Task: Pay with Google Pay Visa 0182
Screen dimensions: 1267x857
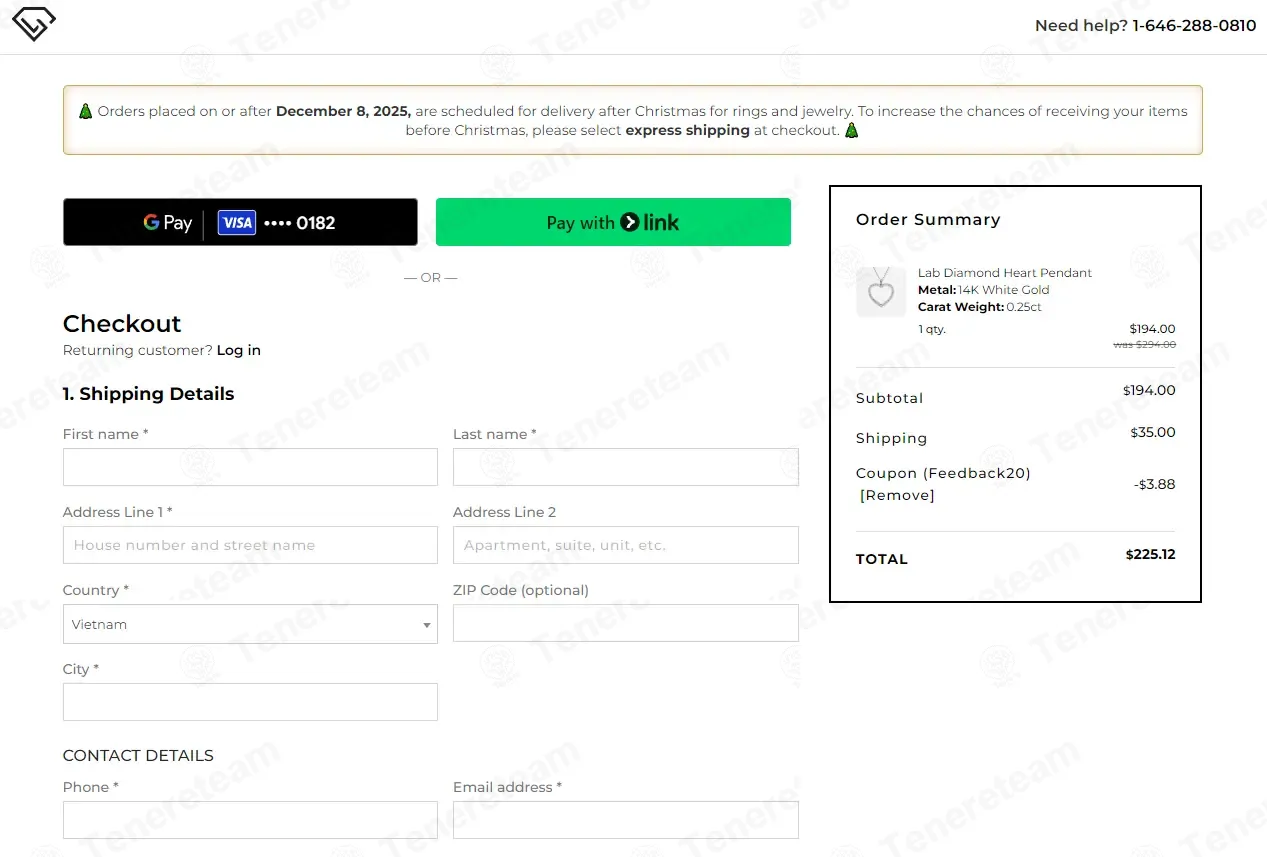Action: coord(240,222)
